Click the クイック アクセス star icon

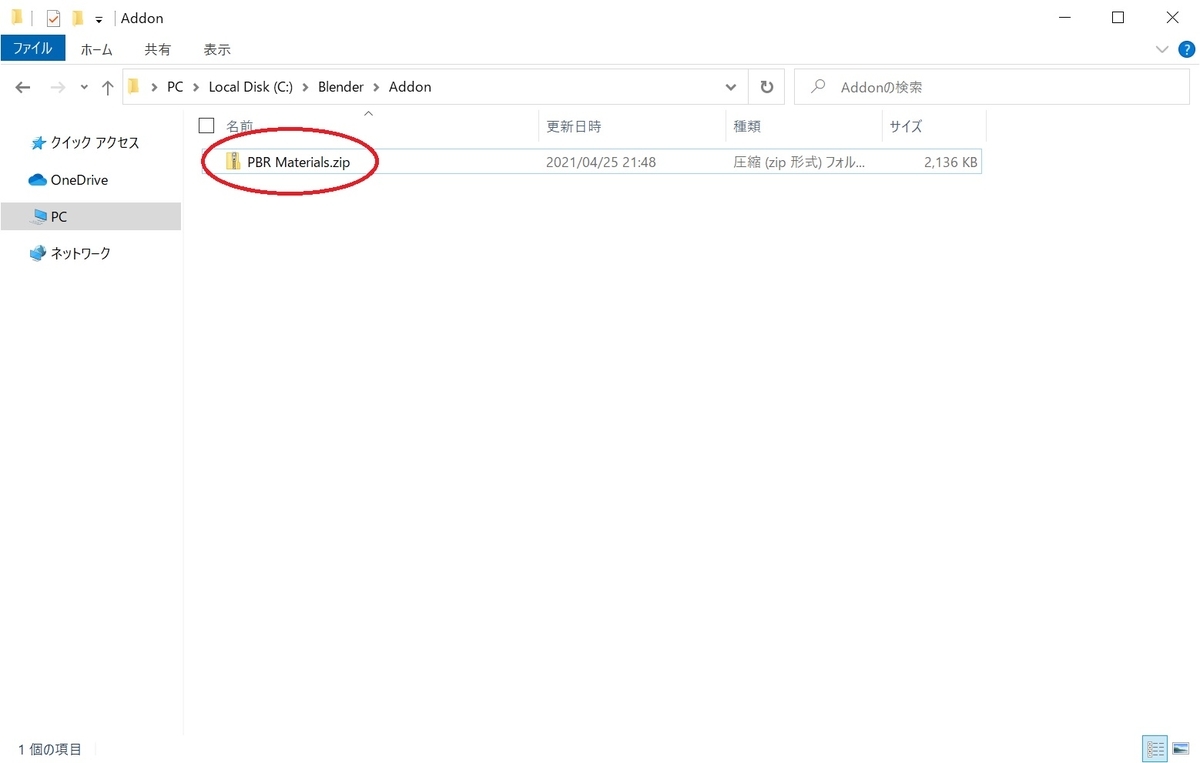point(38,143)
